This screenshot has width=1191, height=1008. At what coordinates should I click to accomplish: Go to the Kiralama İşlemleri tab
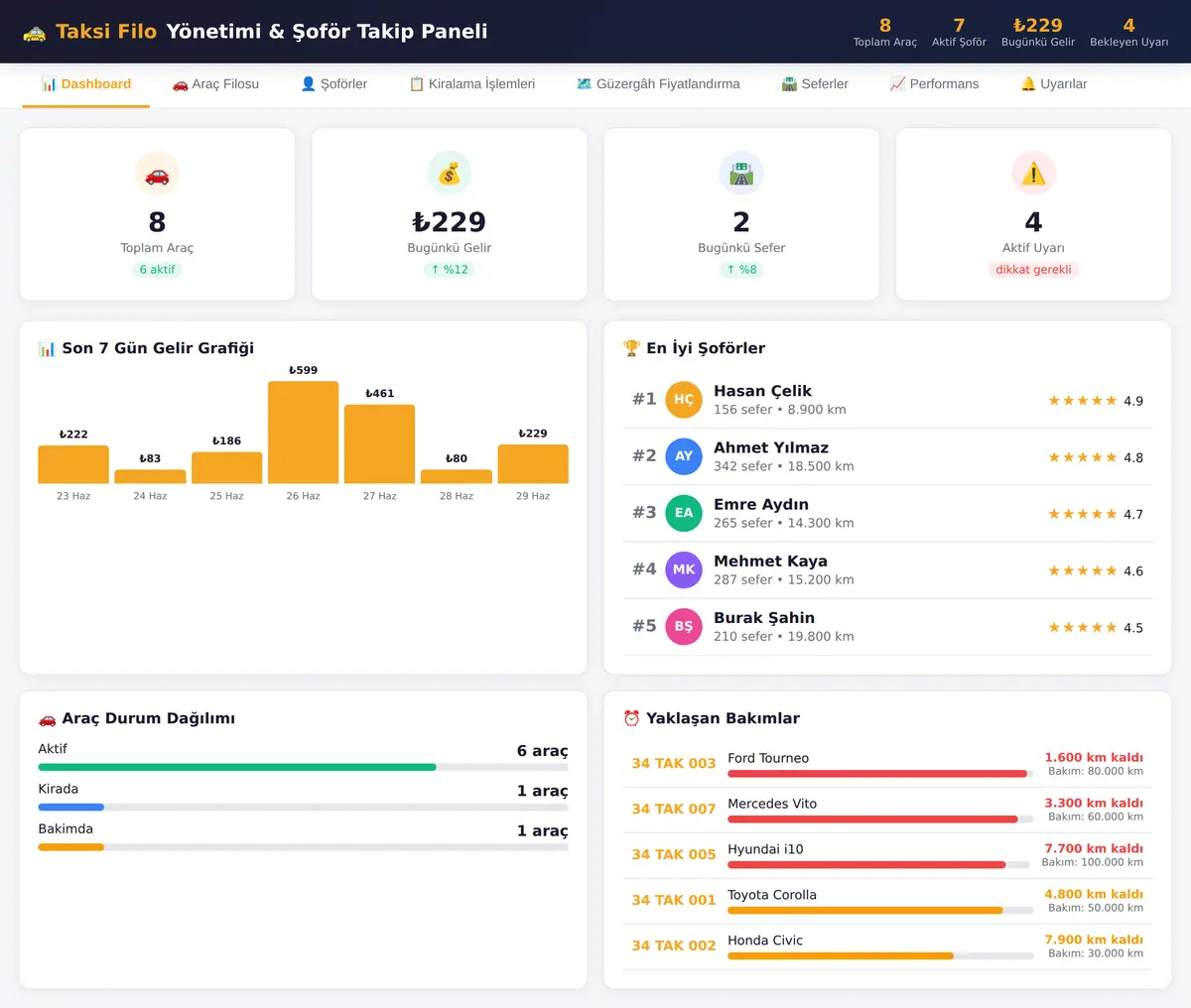click(x=471, y=84)
